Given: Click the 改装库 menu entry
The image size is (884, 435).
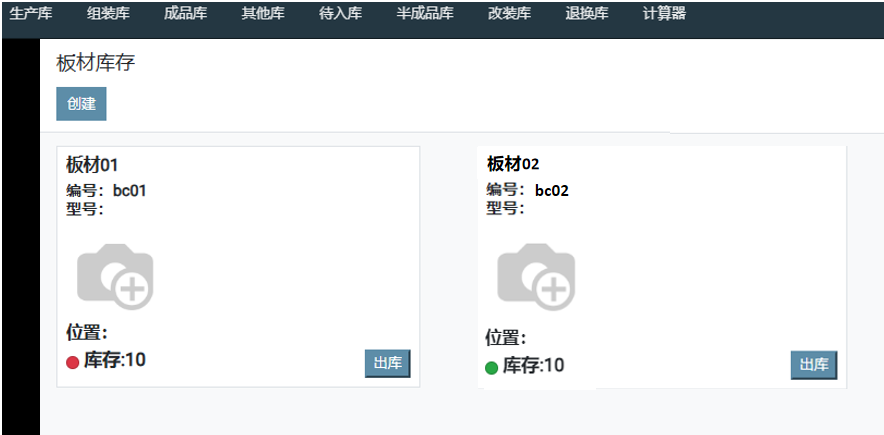Looking at the screenshot, I should coord(509,14).
